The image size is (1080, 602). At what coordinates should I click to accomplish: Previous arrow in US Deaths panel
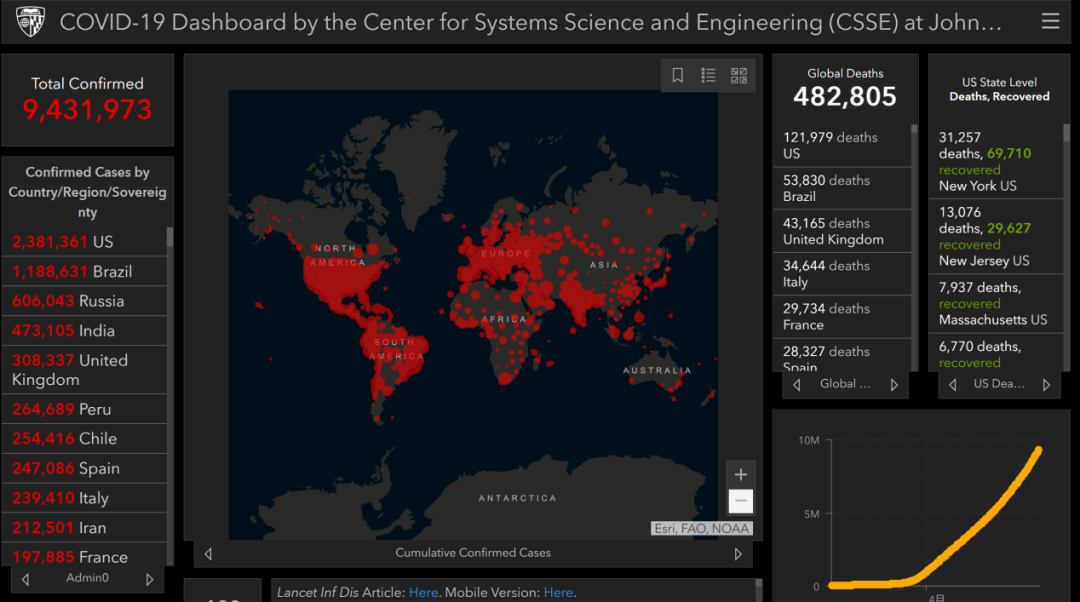click(953, 384)
